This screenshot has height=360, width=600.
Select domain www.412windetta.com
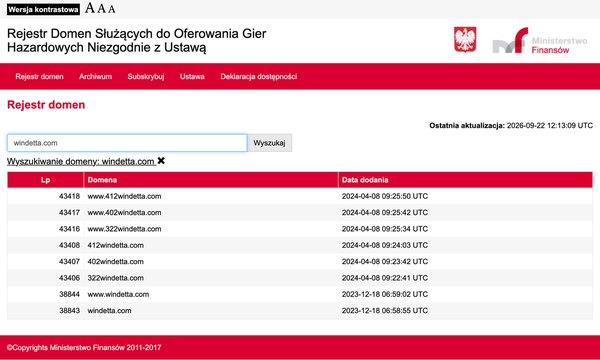click(124, 196)
